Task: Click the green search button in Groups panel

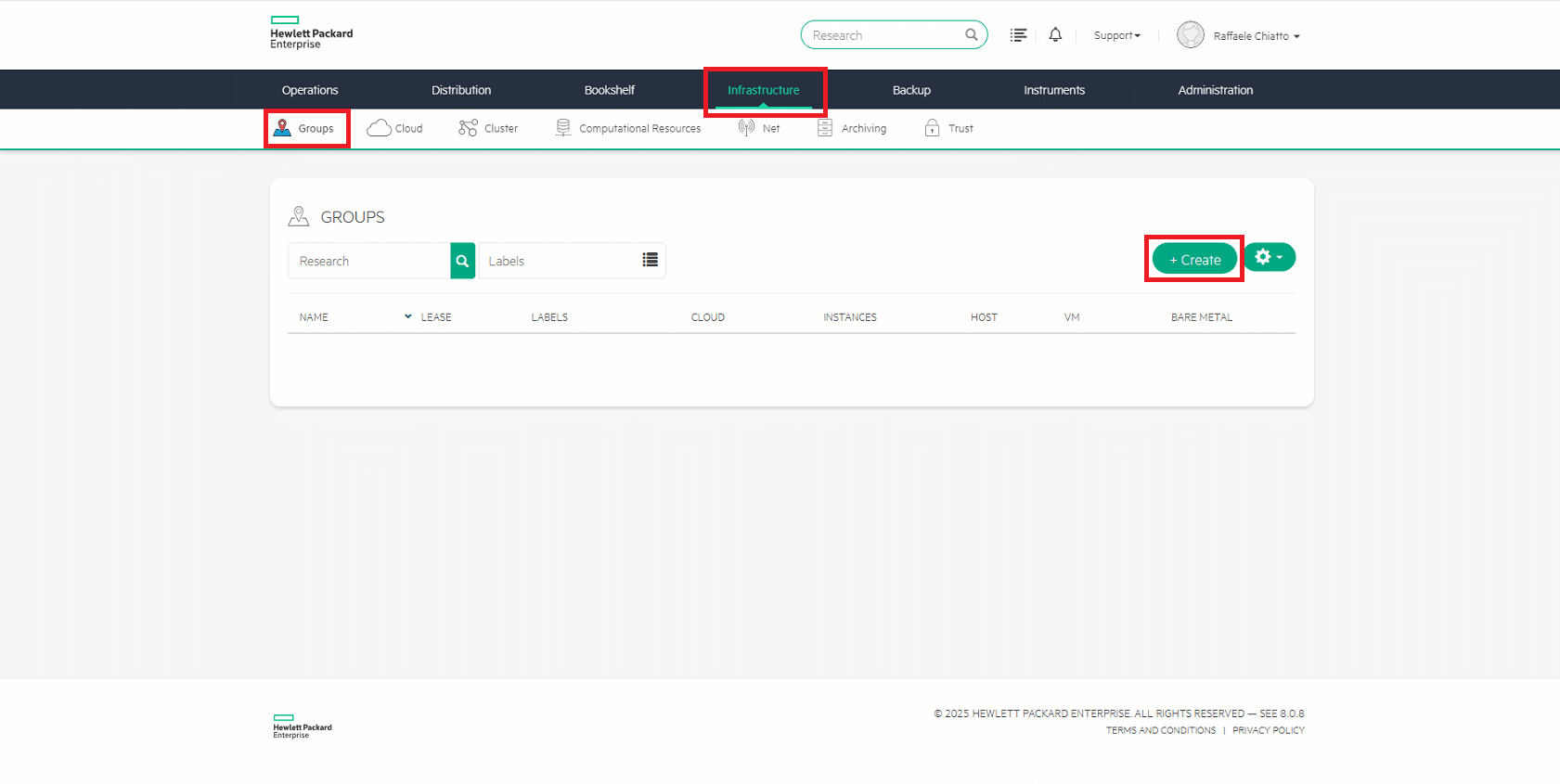Action: (x=462, y=261)
